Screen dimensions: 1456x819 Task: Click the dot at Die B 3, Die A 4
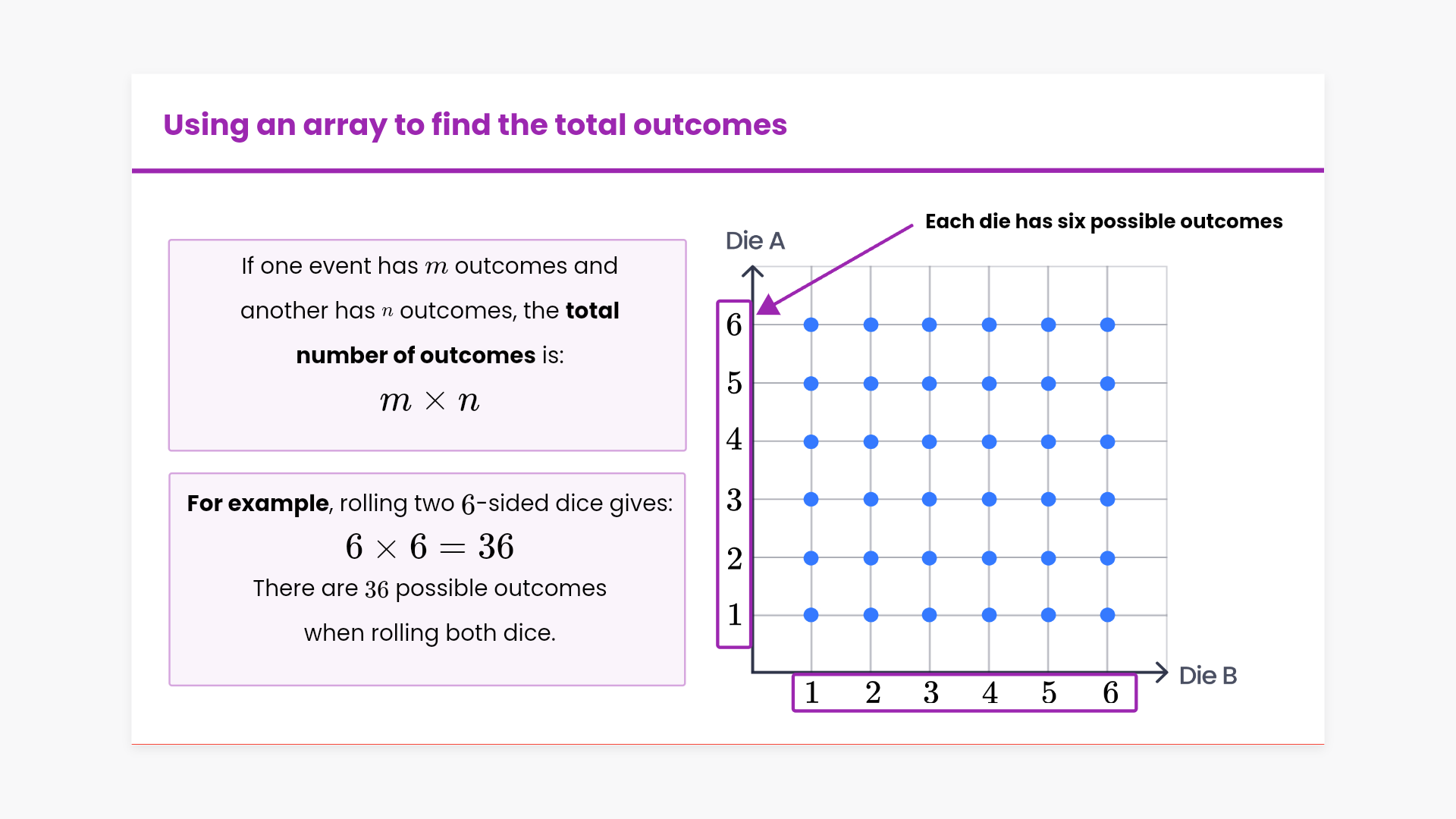(930, 441)
